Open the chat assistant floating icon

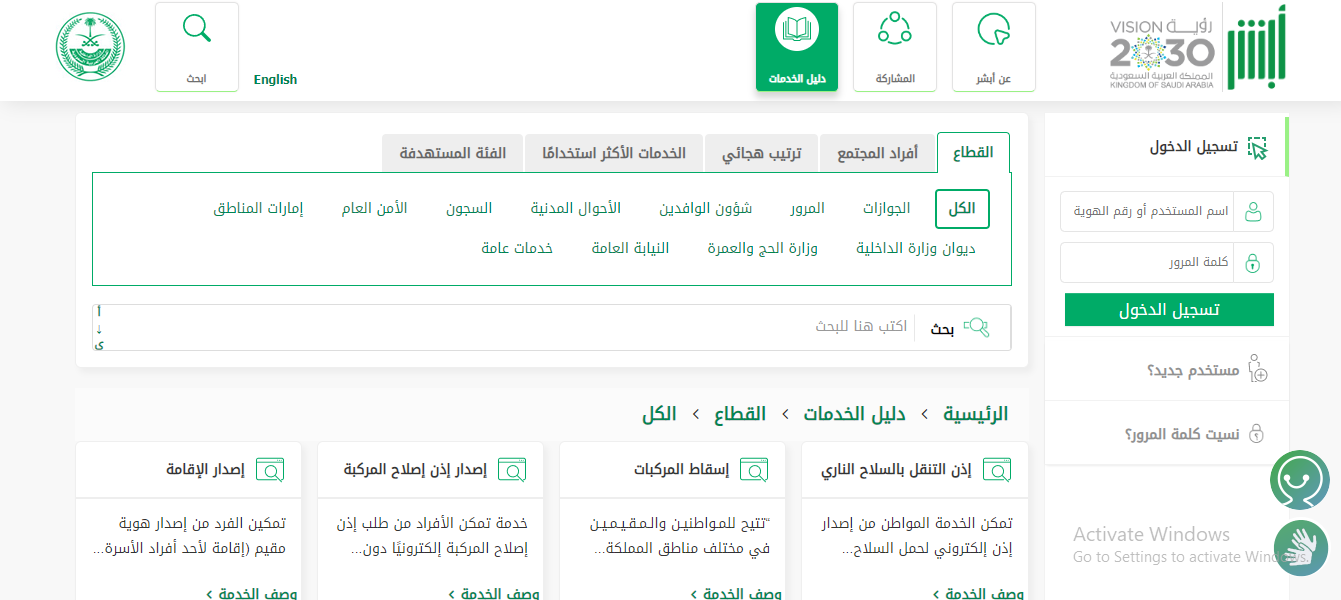(x=1299, y=481)
